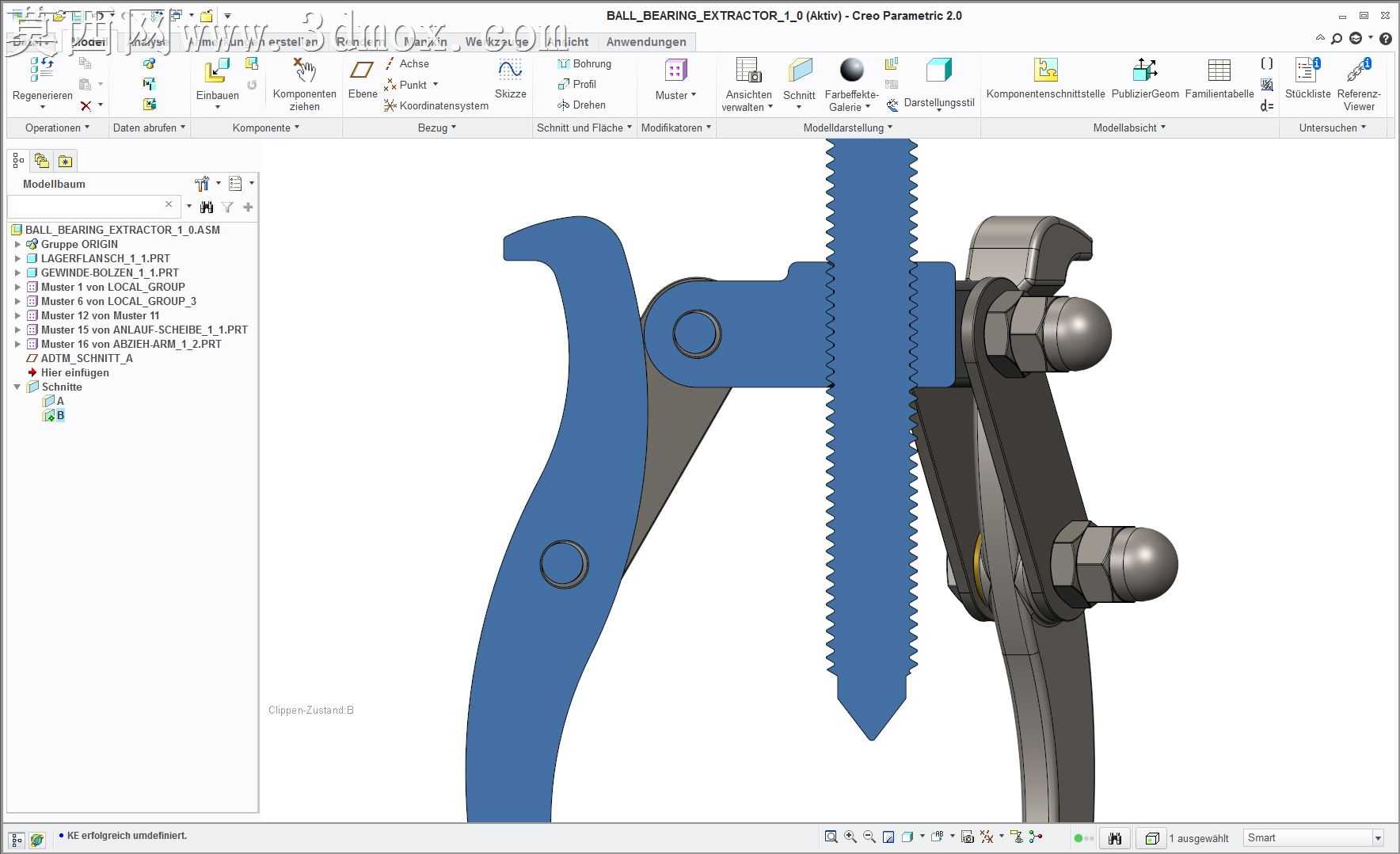The width and height of the screenshot is (1400, 854).
Task: Open the Schnitt und Fläche dropdown
Action: pyautogui.click(x=584, y=128)
